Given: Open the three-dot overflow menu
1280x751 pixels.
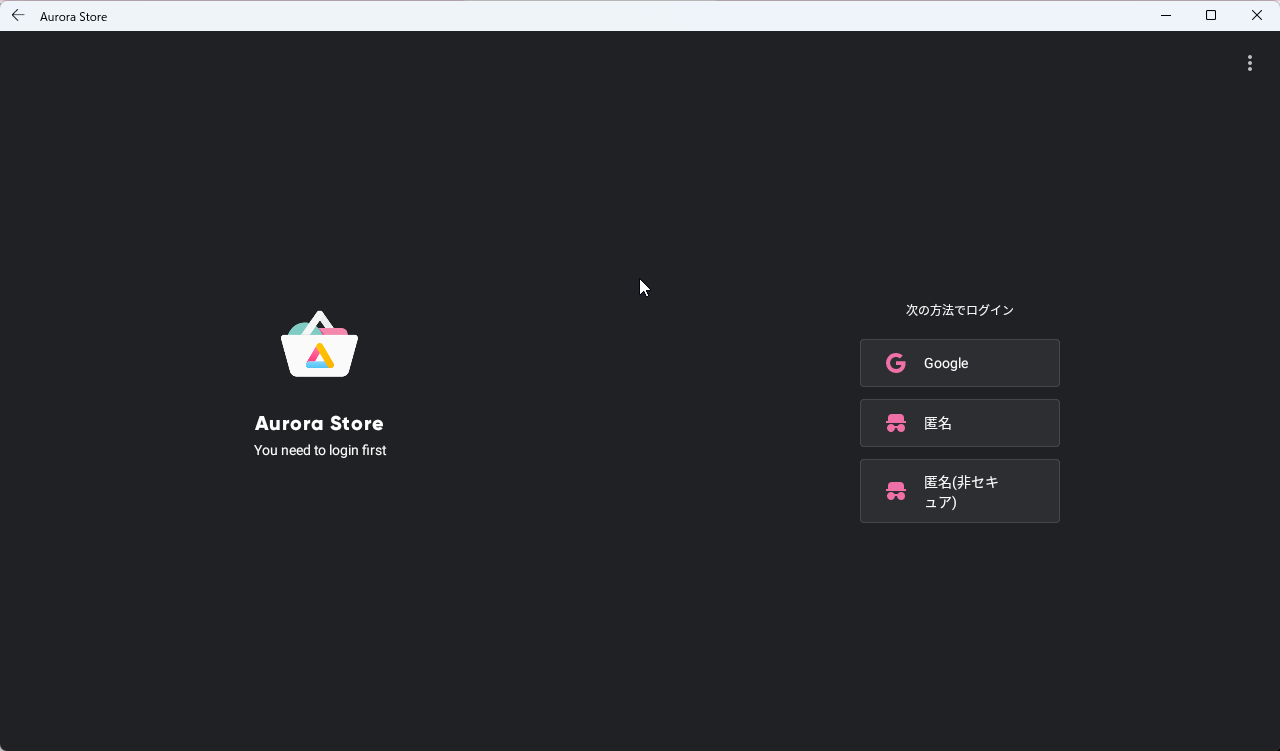Looking at the screenshot, I should [1249, 63].
